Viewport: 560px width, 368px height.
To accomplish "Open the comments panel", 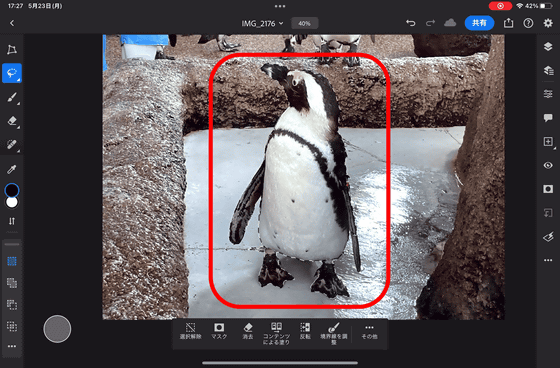I will pos(548,118).
